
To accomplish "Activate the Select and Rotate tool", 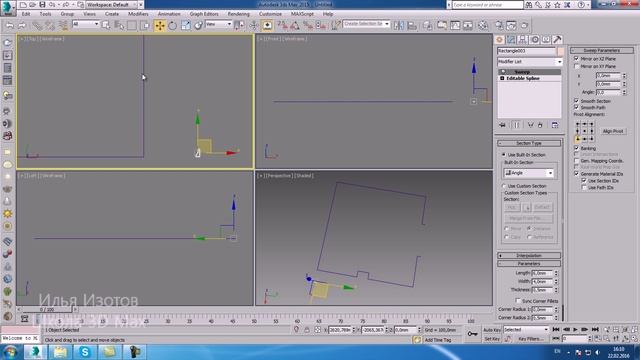I will (x=172, y=25).
